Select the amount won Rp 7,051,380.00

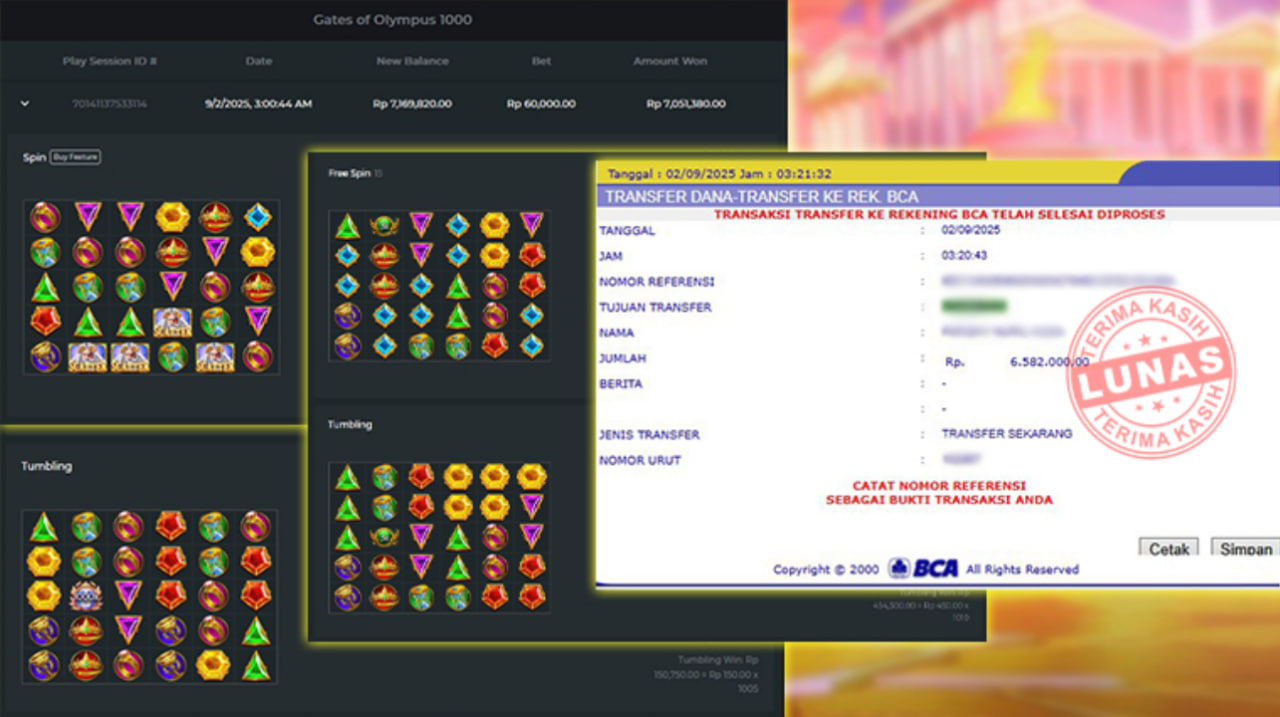click(x=686, y=104)
